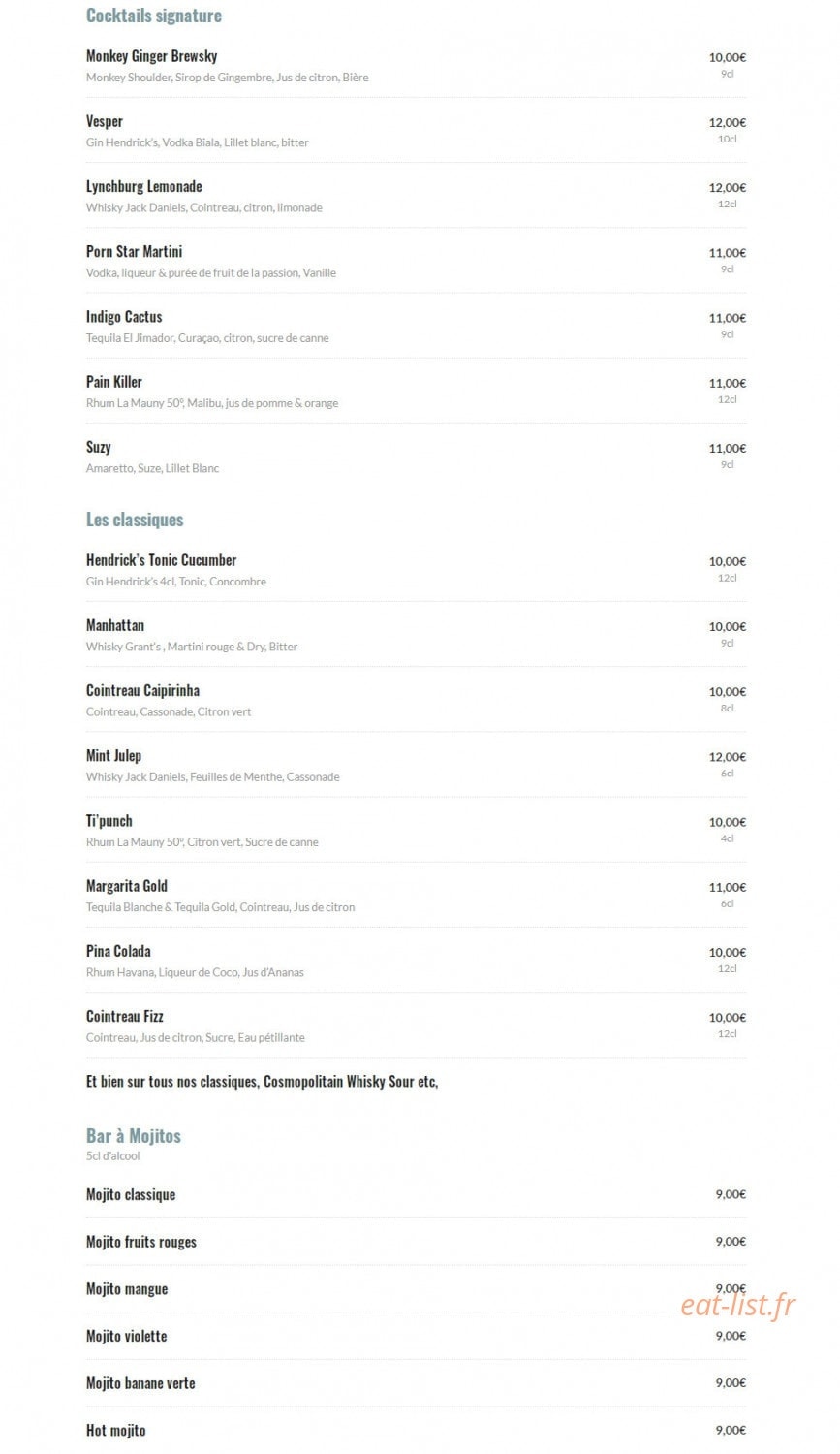Click the Mint Julep 12,00€ price
Image resolution: width=840 pixels, height=1454 pixels.
click(x=728, y=757)
